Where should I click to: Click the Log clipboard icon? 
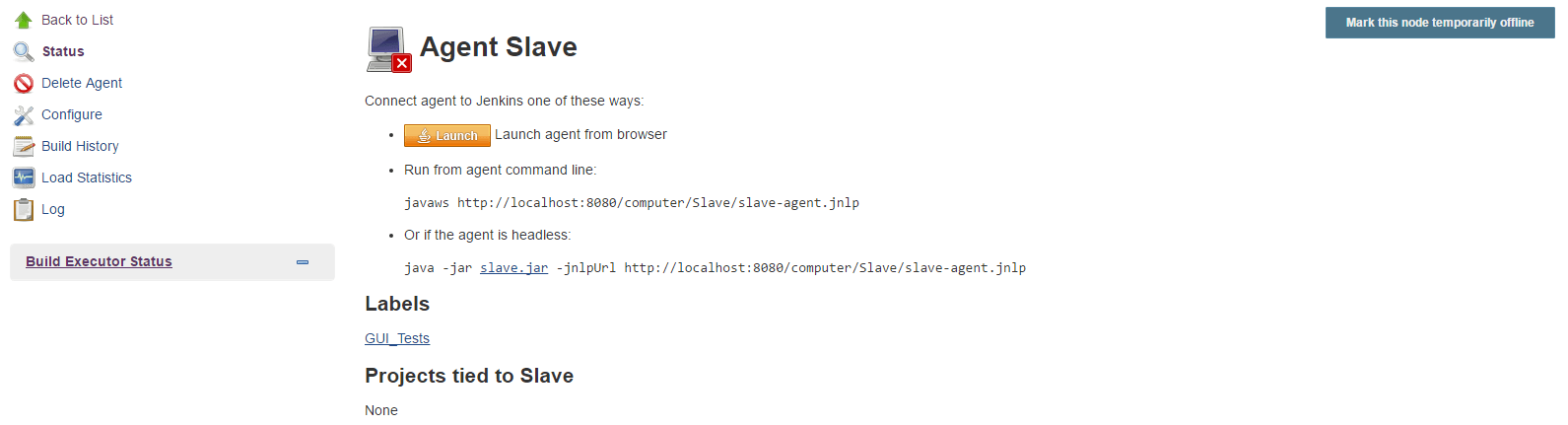[24, 209]
